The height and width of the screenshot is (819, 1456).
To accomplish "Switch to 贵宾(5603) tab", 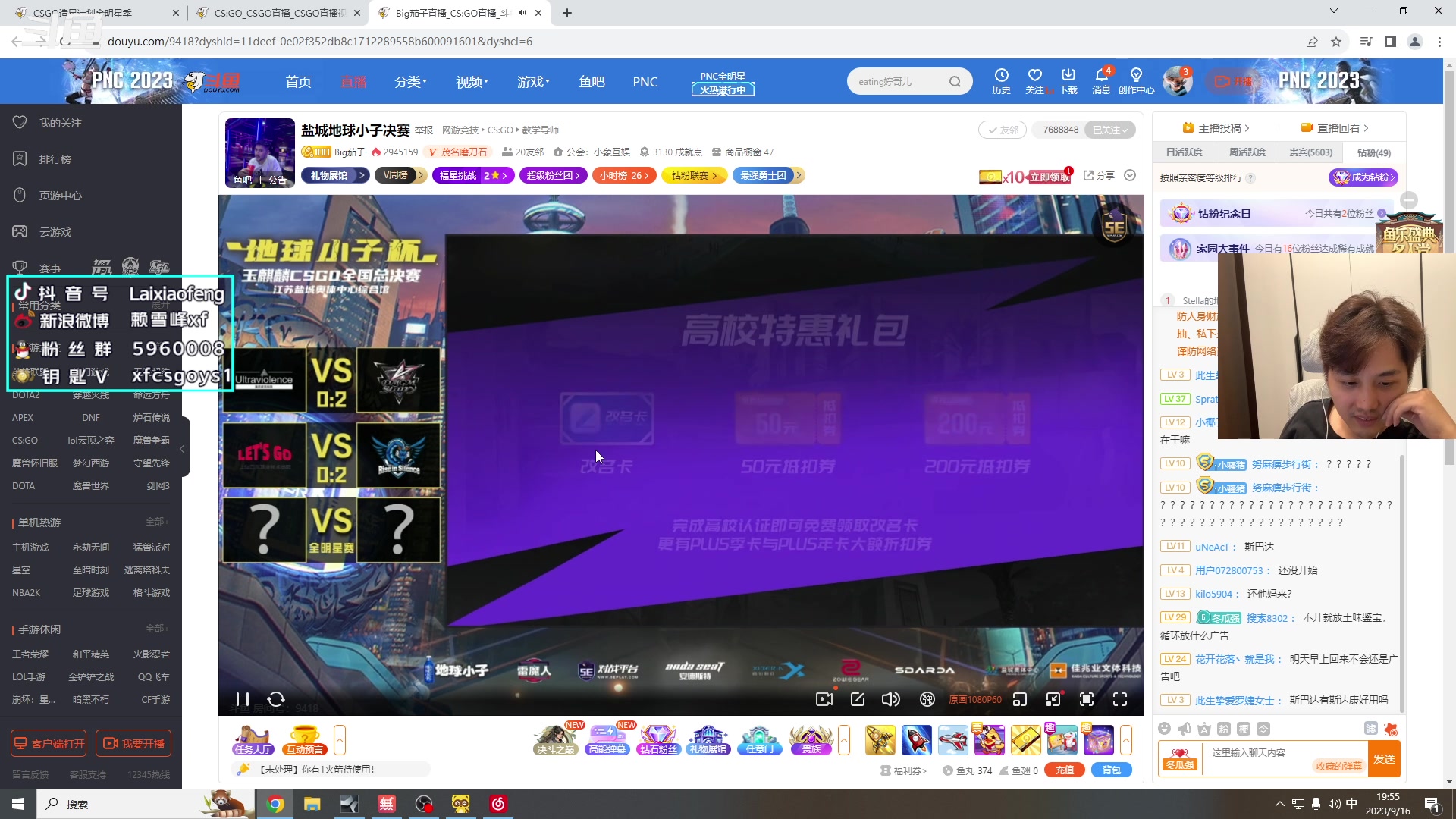I will (1310, 152).
